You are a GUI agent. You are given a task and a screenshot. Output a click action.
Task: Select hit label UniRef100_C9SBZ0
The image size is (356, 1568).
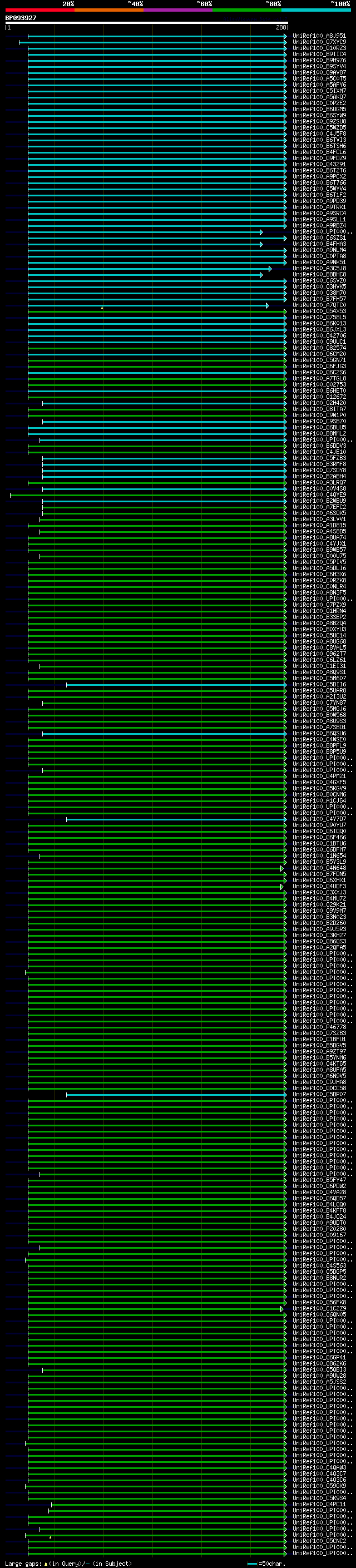[x=319, y=421]
